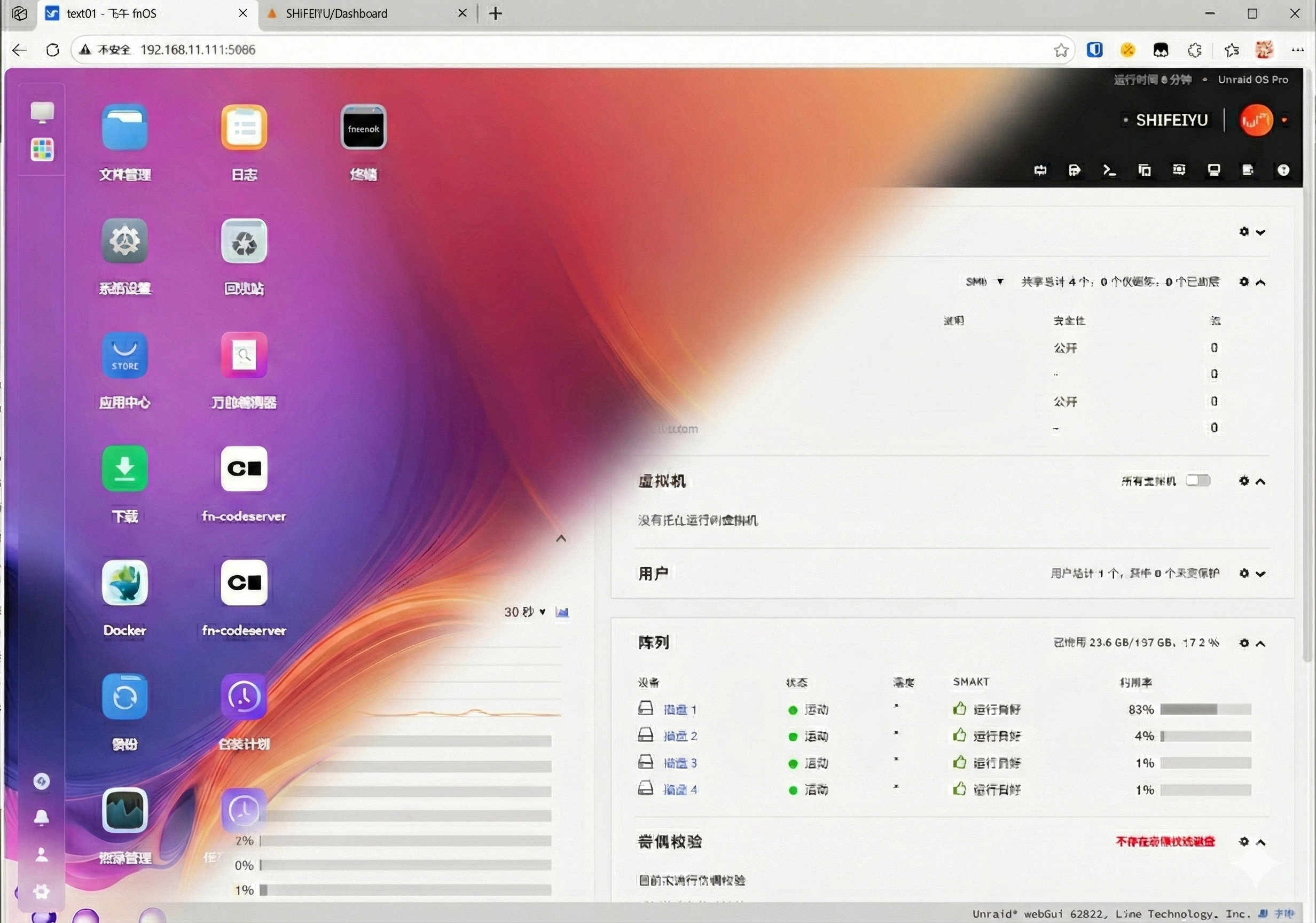The image size is (1316, 923).
Task: Open the 文件管理 file manager app
Action: point(124,128)
